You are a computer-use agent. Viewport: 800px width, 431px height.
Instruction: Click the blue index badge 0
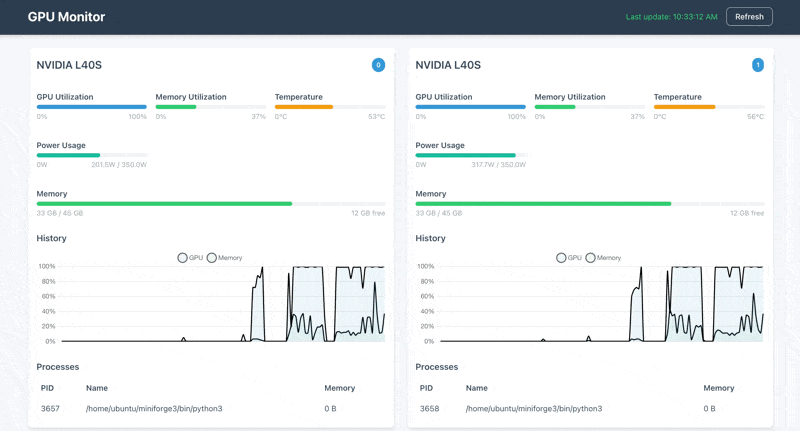[378, 65]
